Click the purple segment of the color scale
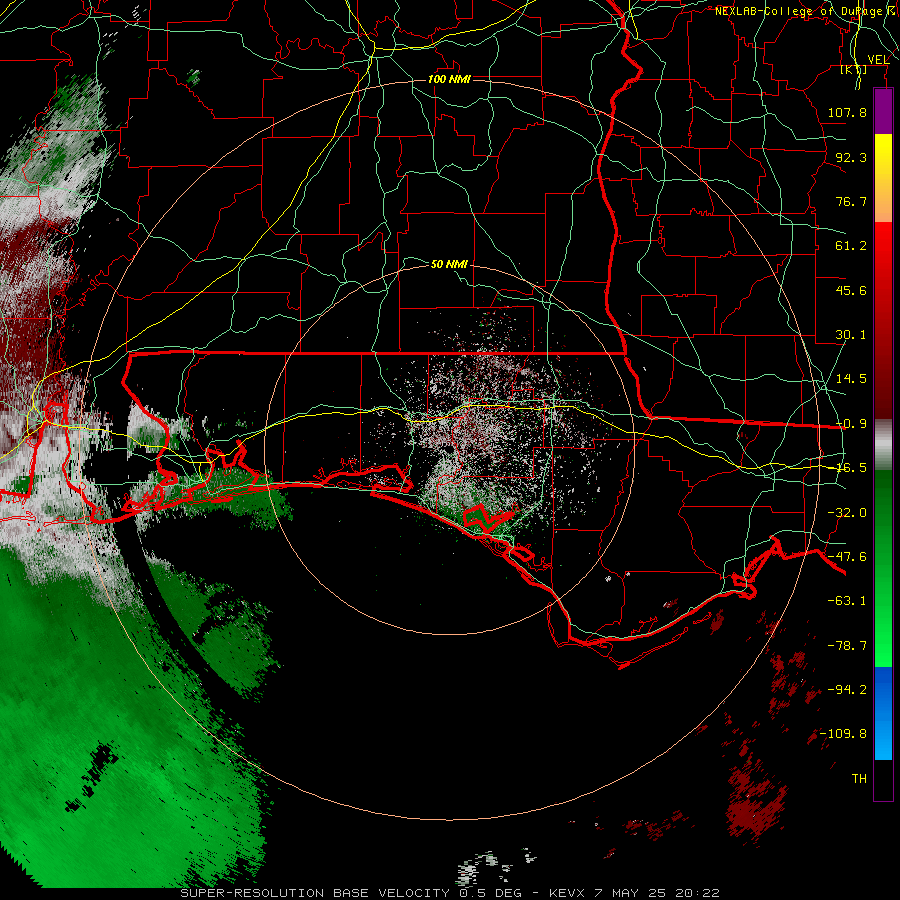 [883, 111]
